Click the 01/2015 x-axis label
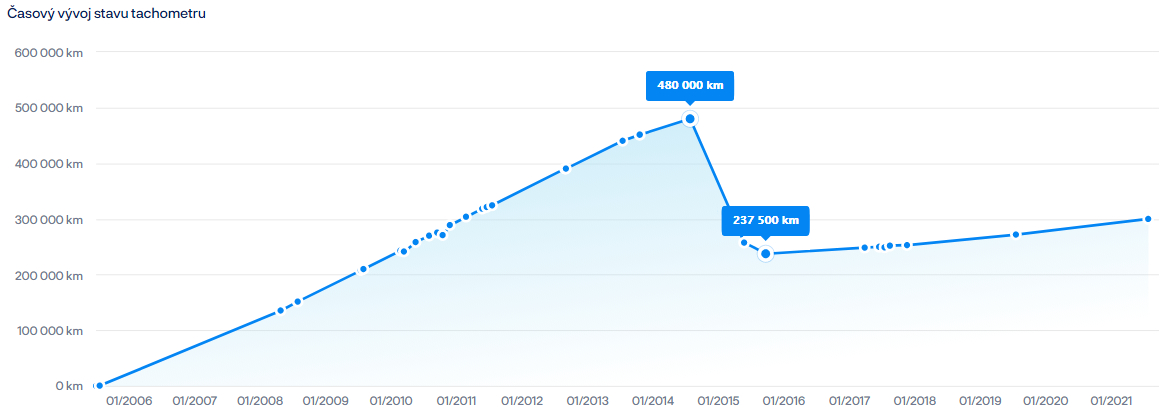Image resolution: width=1164 pixels, height=416 pixels. [718, 401]
